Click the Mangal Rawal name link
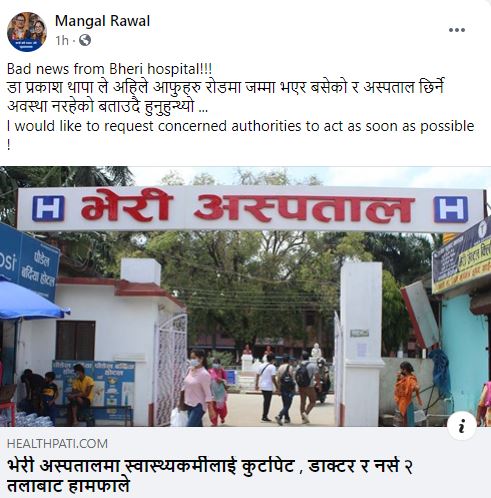The width and height of the screenshot is (491, 498). pos(102,21)
